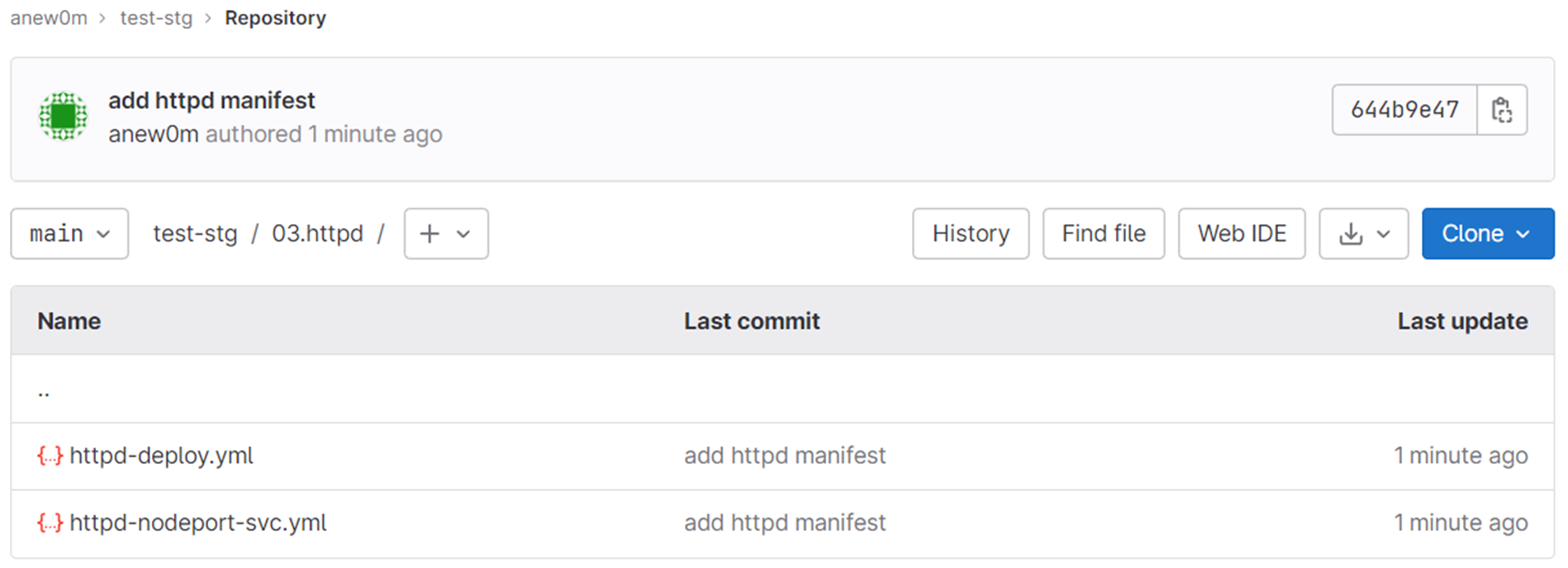Image resolution: width=1568 pixels, height=568 pixels.
Task: Click 03.httpd in the path breadcrumb
Action: [317, 234]
